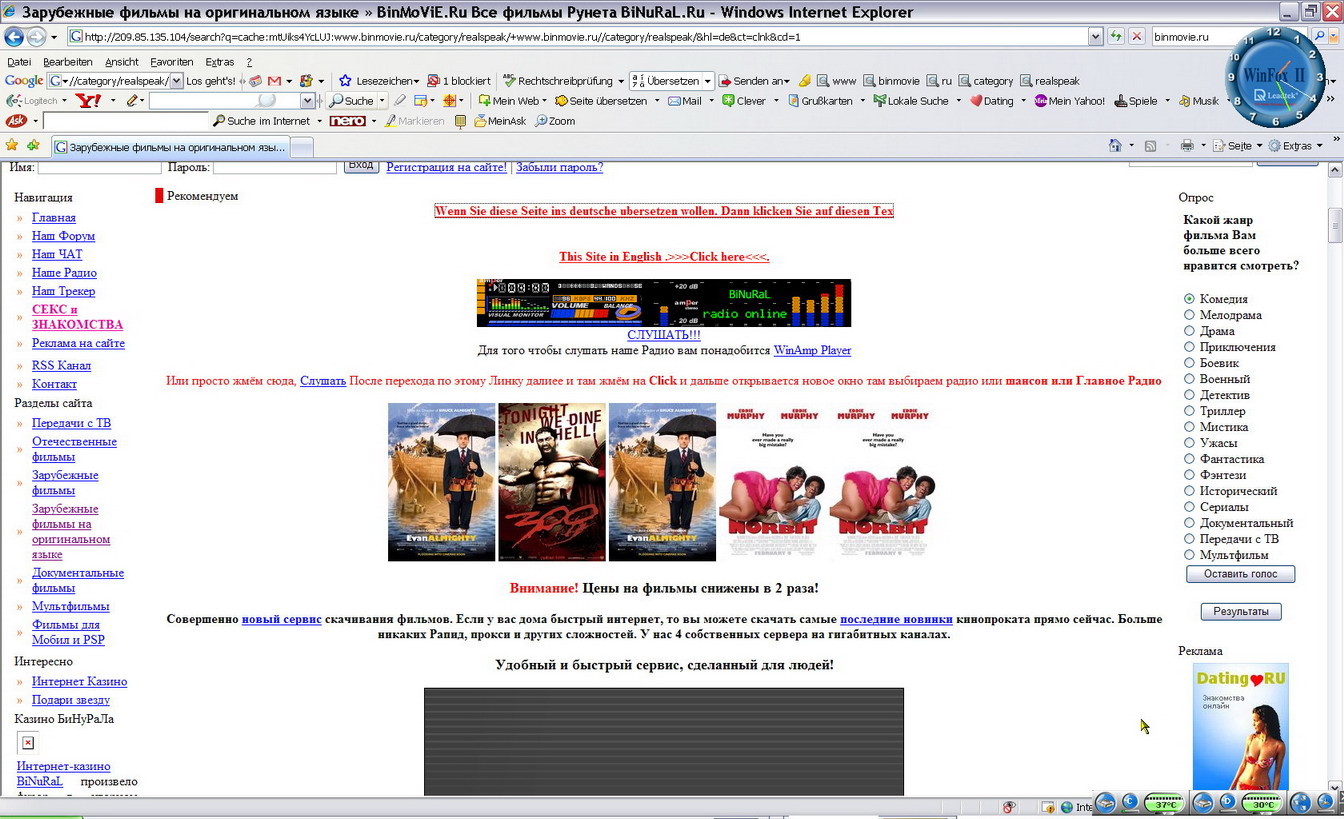Click This Site in English link
Screen dimensions: 1344x819
pyautogui.click(x=664, y=257)
